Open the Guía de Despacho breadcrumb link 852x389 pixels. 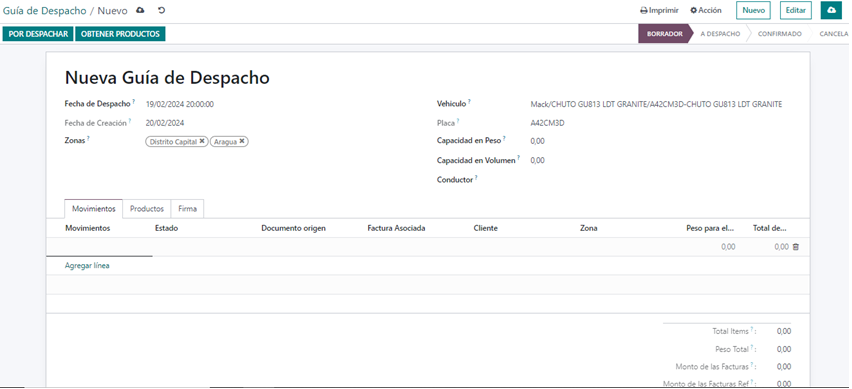45,10
